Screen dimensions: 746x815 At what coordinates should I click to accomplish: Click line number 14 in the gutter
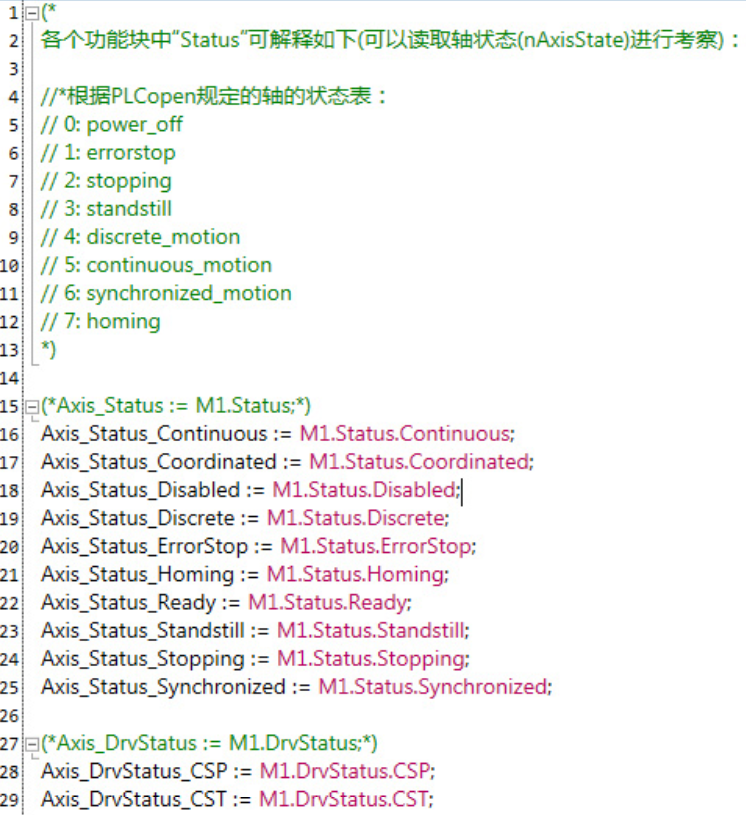[10, 378]
